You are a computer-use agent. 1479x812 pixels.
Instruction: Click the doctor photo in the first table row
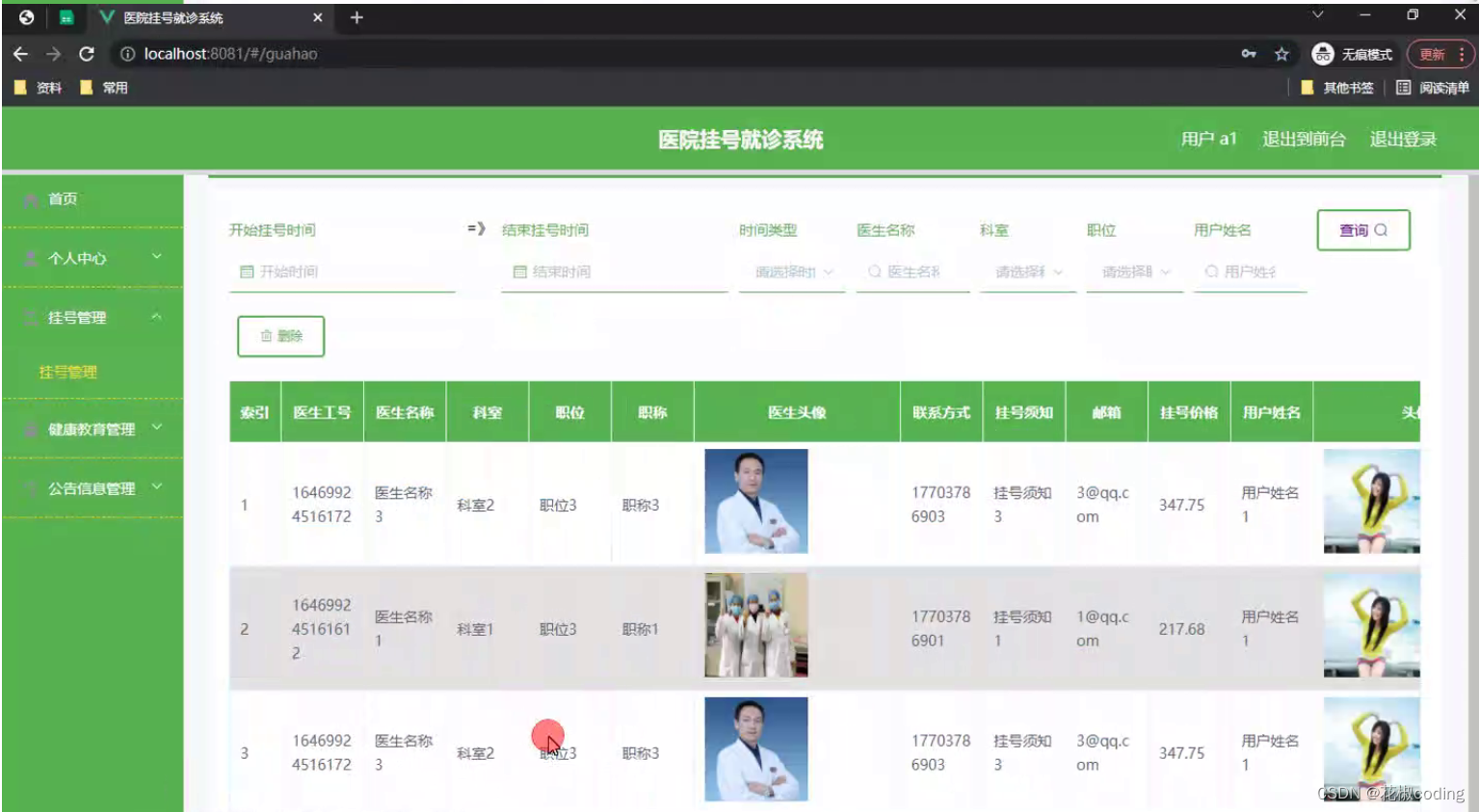[755, 502]
